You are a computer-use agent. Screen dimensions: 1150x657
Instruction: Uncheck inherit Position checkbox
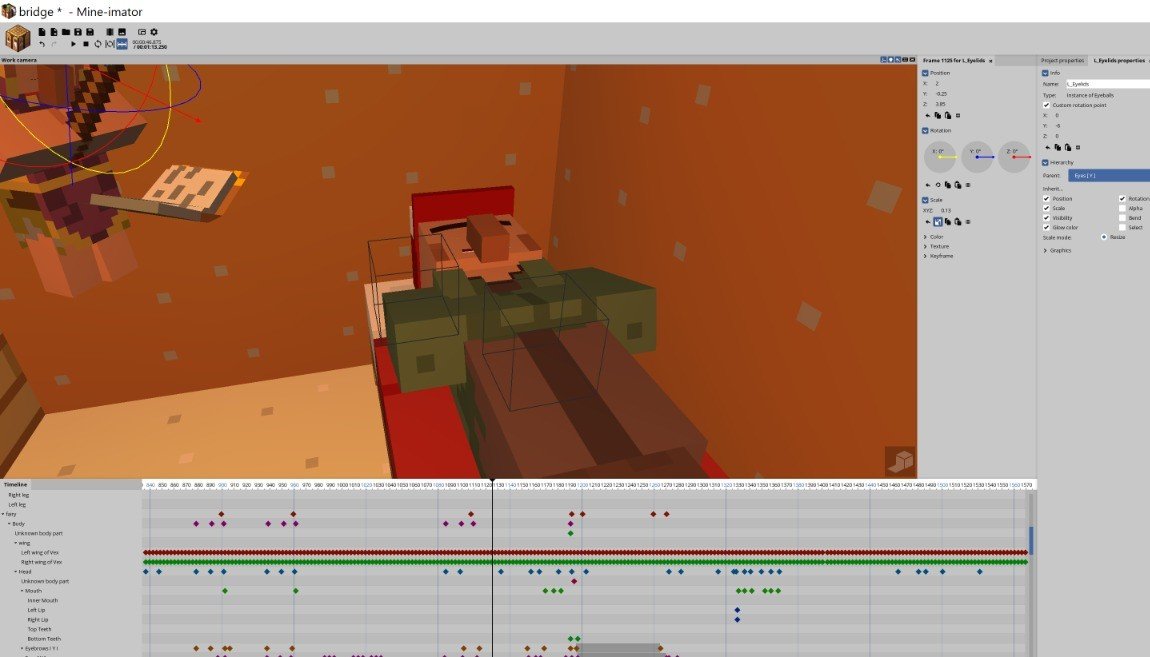(x=1047, y=199)
